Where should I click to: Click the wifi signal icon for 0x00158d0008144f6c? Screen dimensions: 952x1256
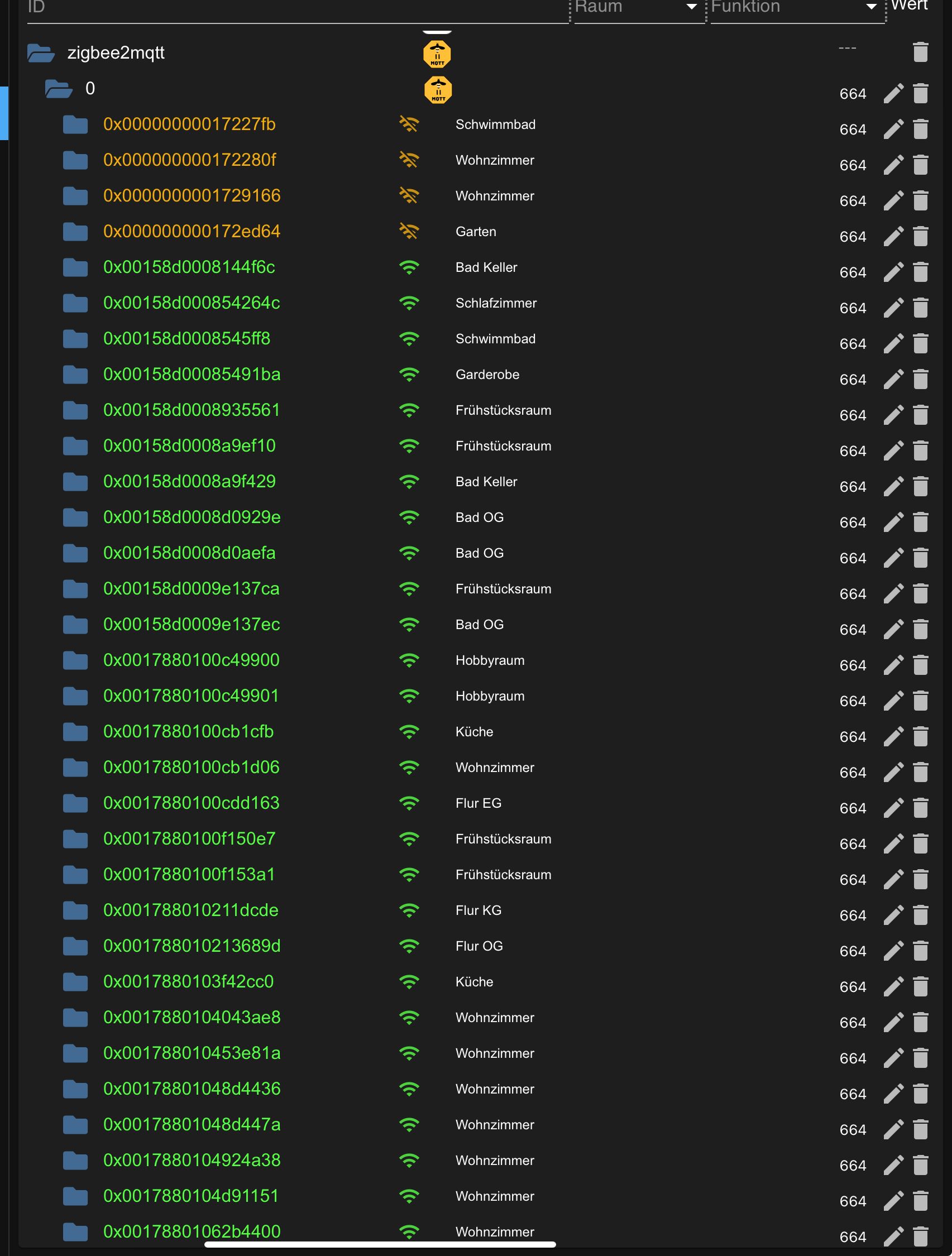click(409, 267)
